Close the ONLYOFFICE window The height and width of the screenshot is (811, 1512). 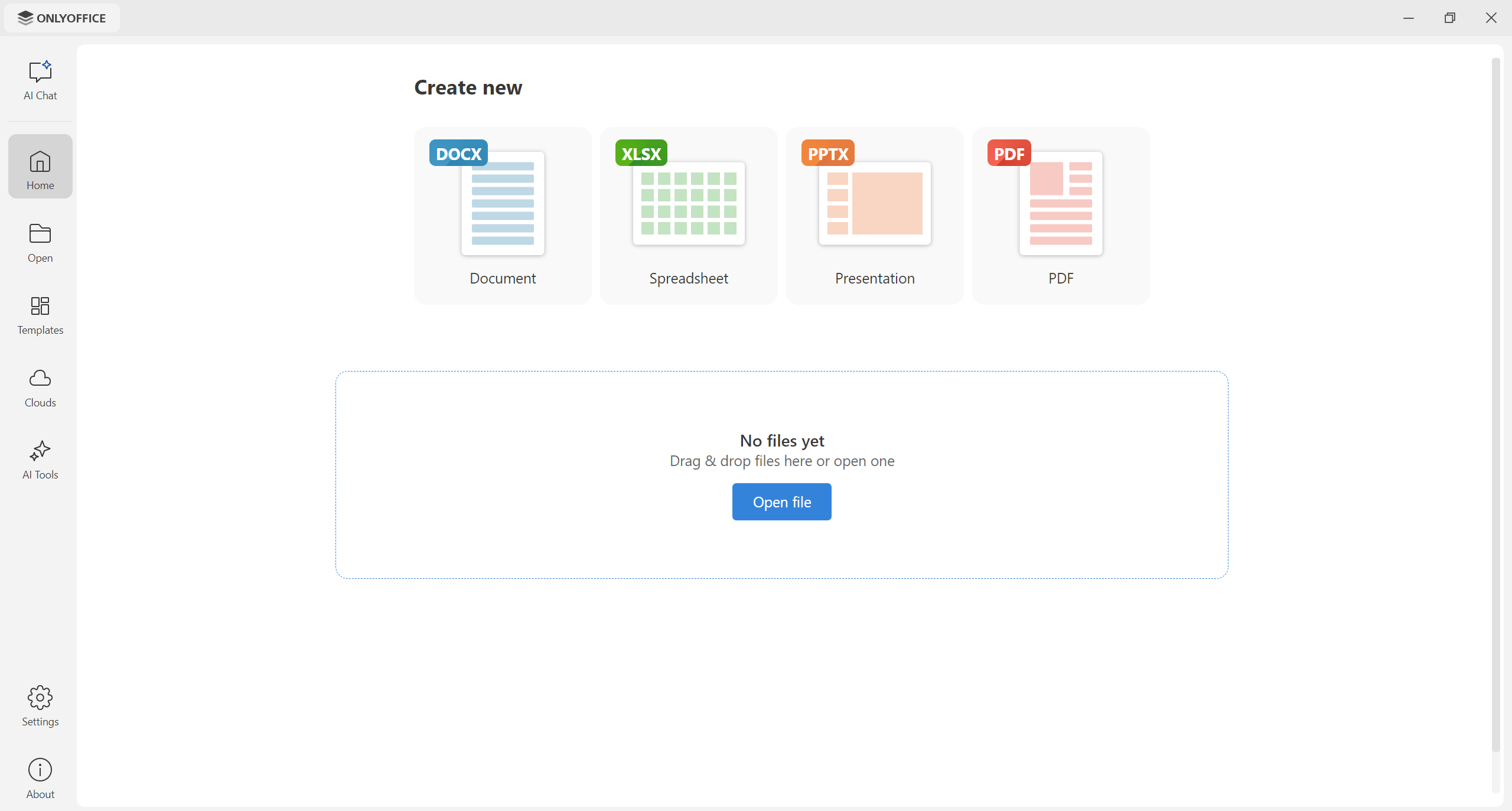pos(1491,18)
